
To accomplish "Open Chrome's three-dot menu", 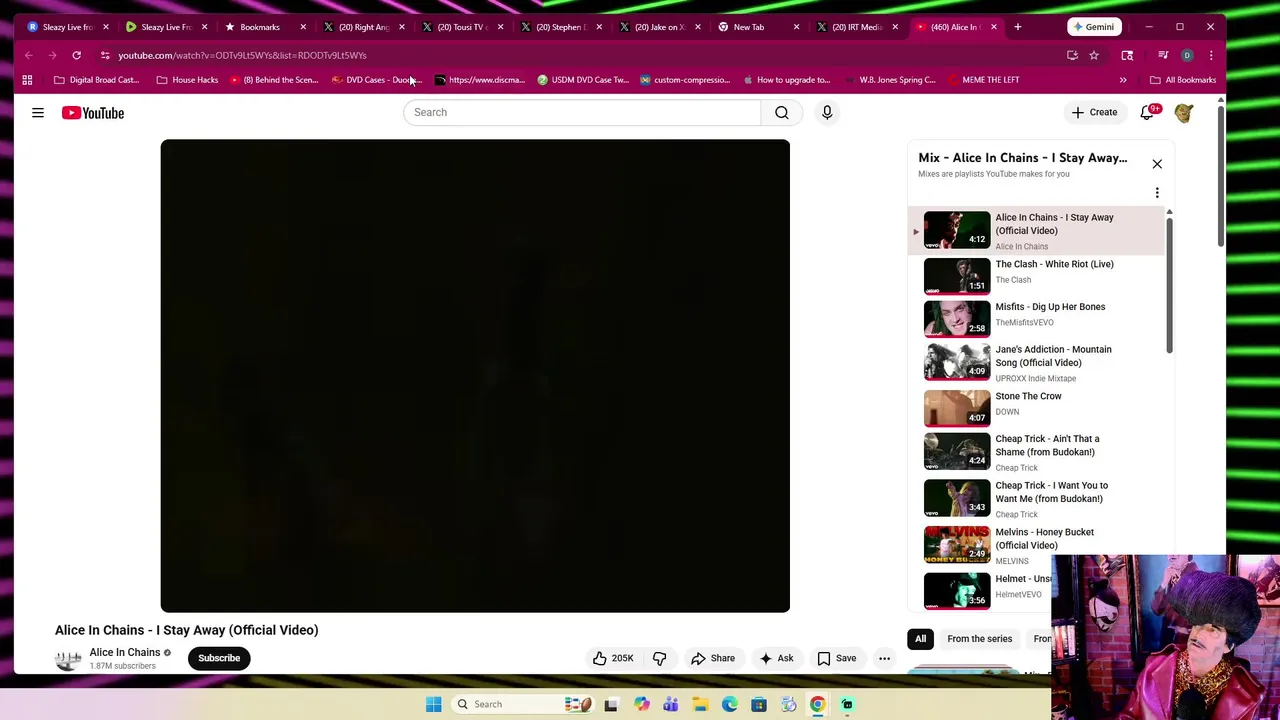I will coord(1211,55).
